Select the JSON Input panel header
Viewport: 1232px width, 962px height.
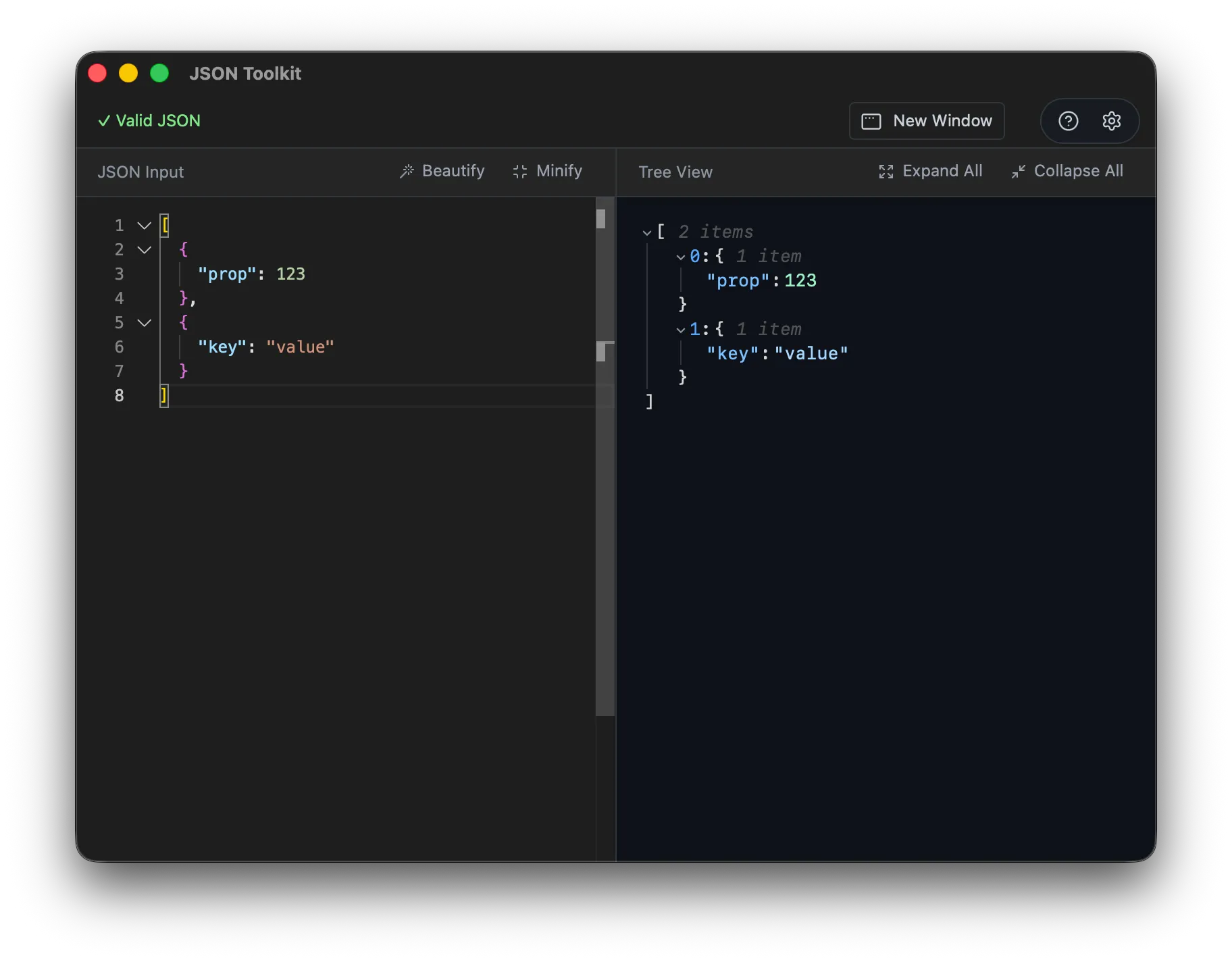point(140,172)
